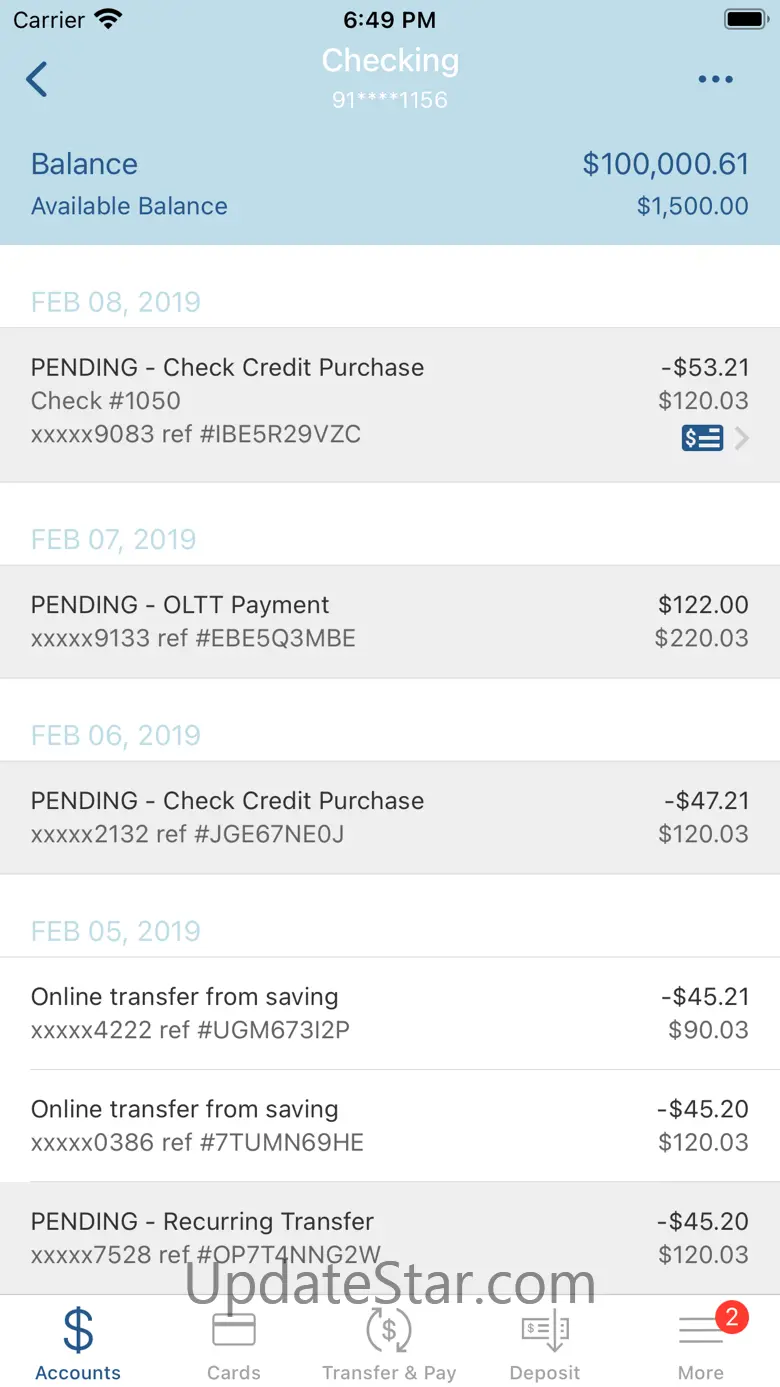Tap the More hamburger icon

coord(700,1332)
